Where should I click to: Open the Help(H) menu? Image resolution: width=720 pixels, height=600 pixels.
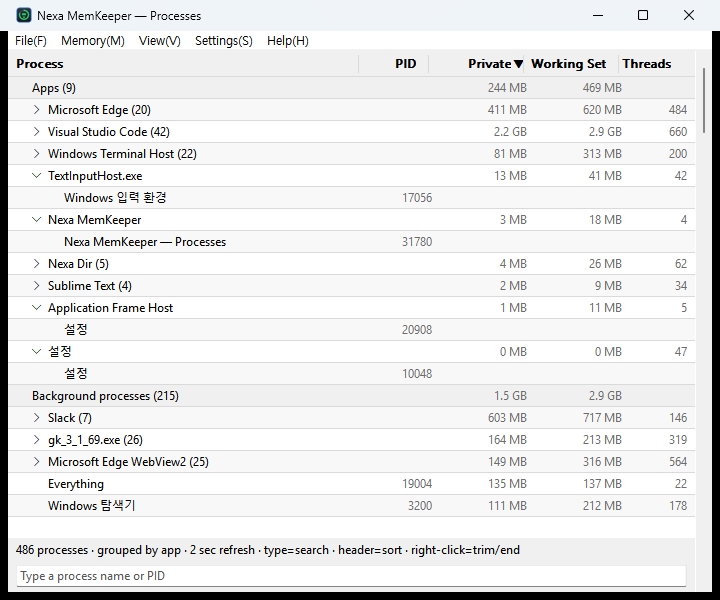tap(287, 41)
